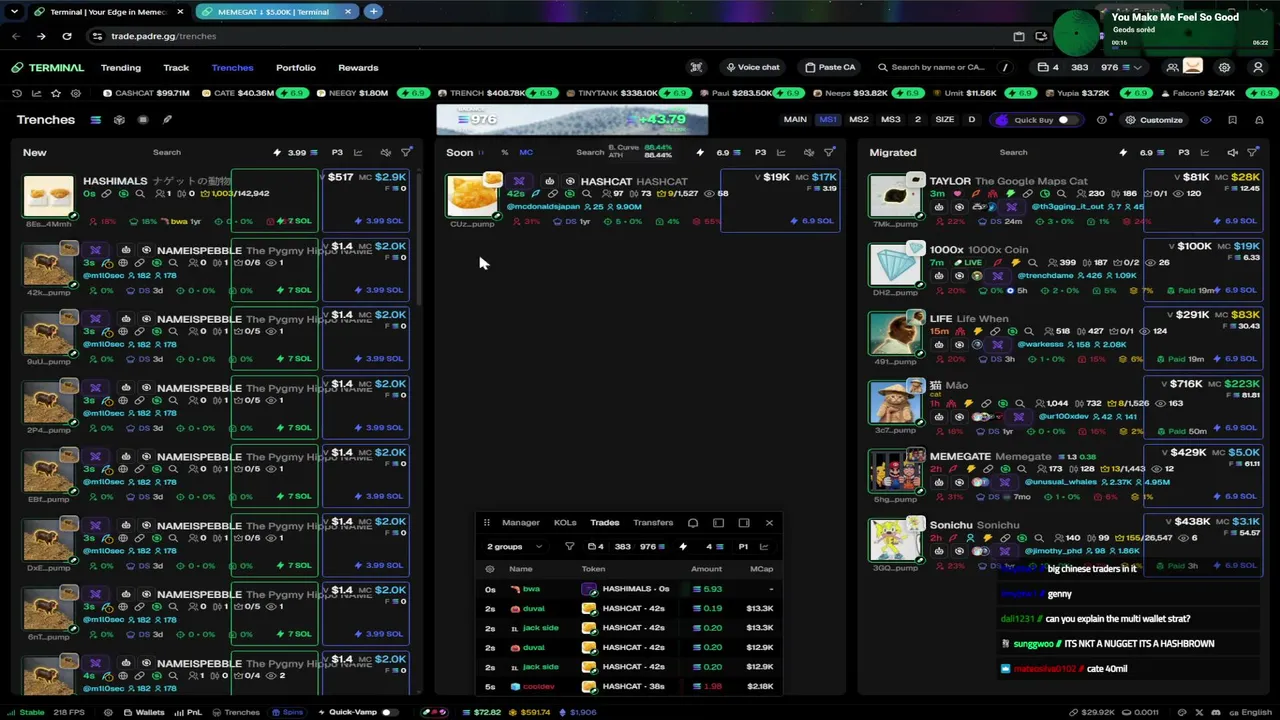Viewport: 1280px width, 720px height.
Task: Click the pen icon beside Trenches title
Action: [167, 120]
